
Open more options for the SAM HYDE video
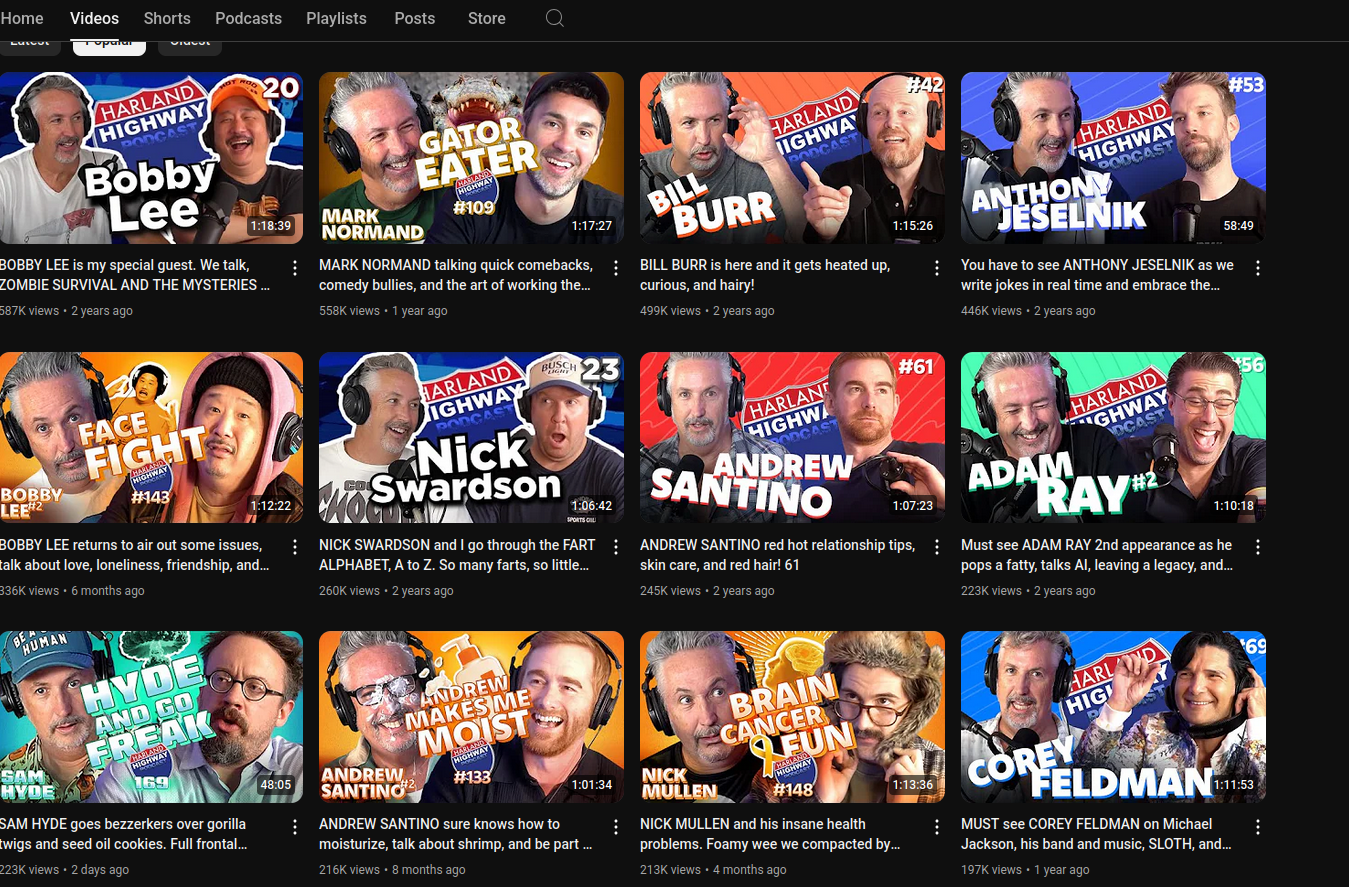[295, 827]
